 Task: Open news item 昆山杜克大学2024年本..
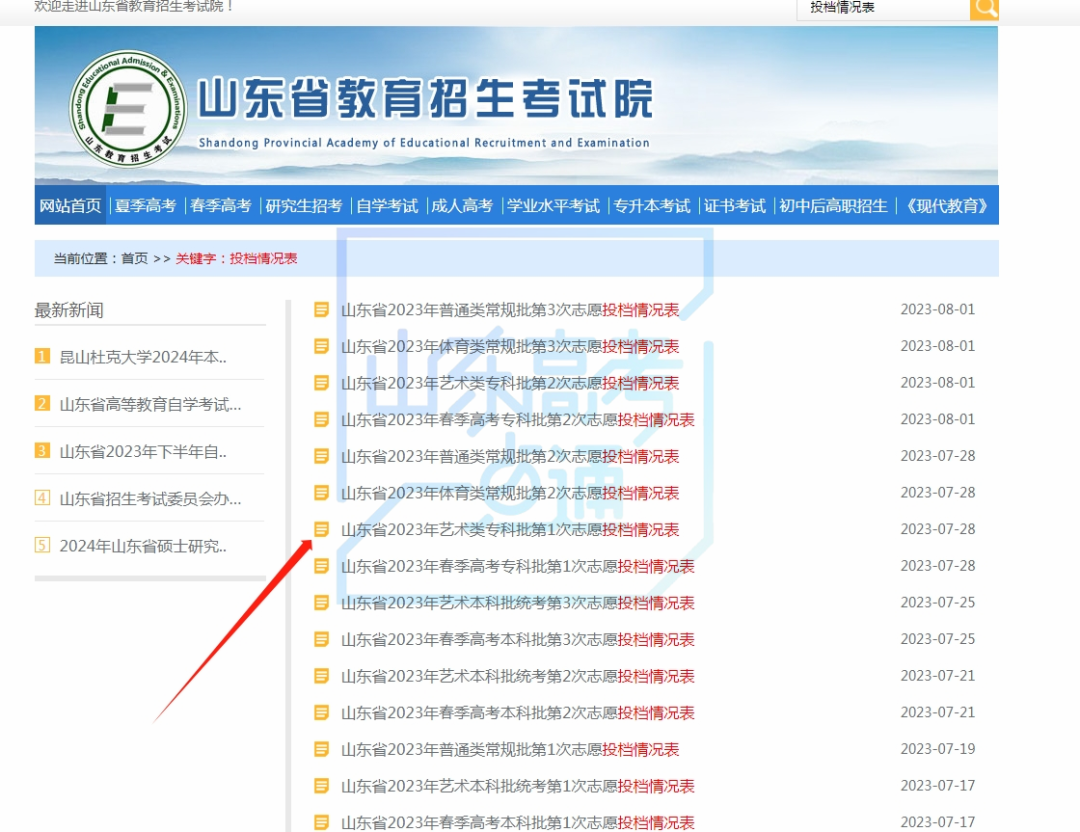pyautogui.click(x=143, y=358)
